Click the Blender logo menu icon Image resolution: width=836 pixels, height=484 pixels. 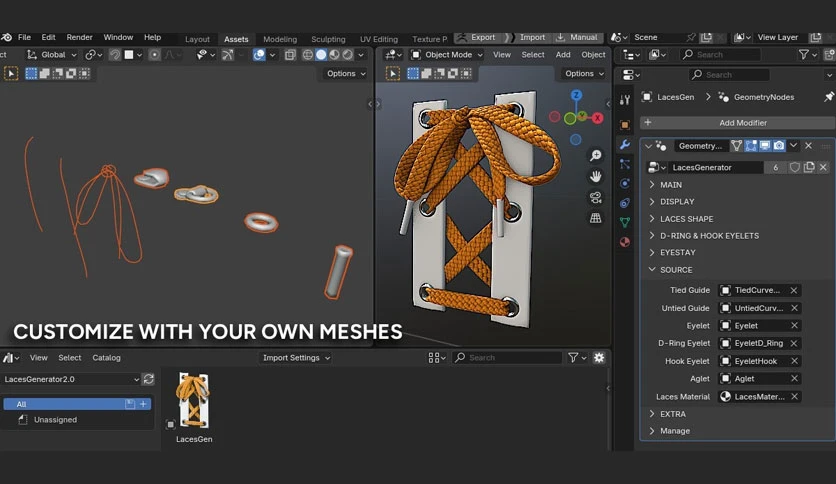(6, 37)
